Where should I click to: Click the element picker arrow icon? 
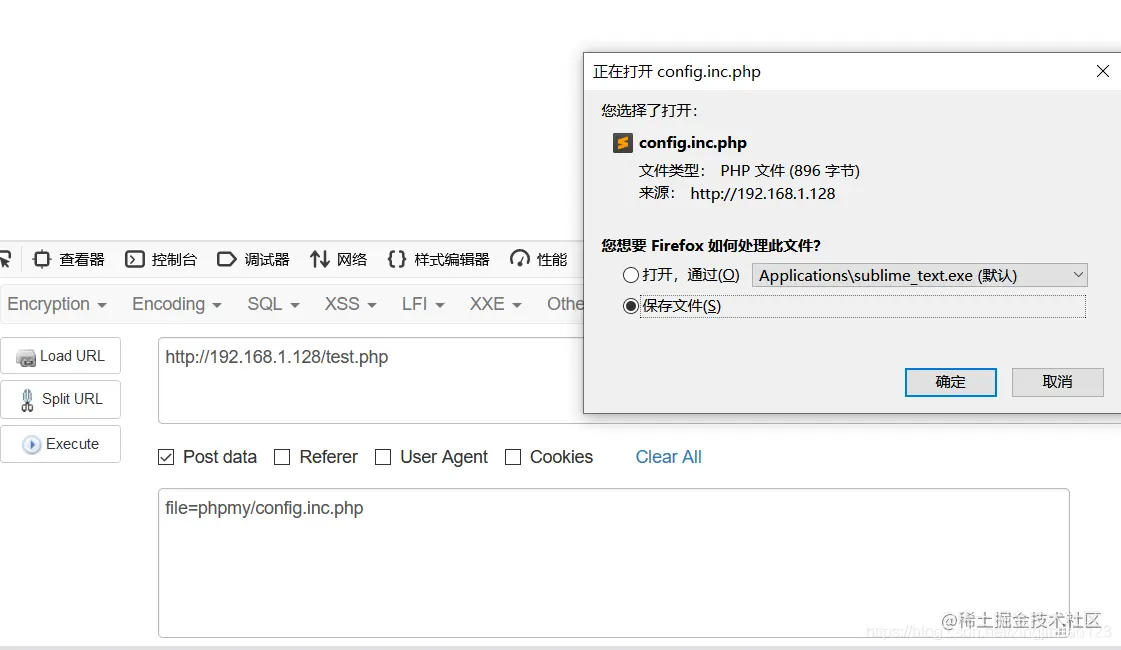(x=6, y=260)
